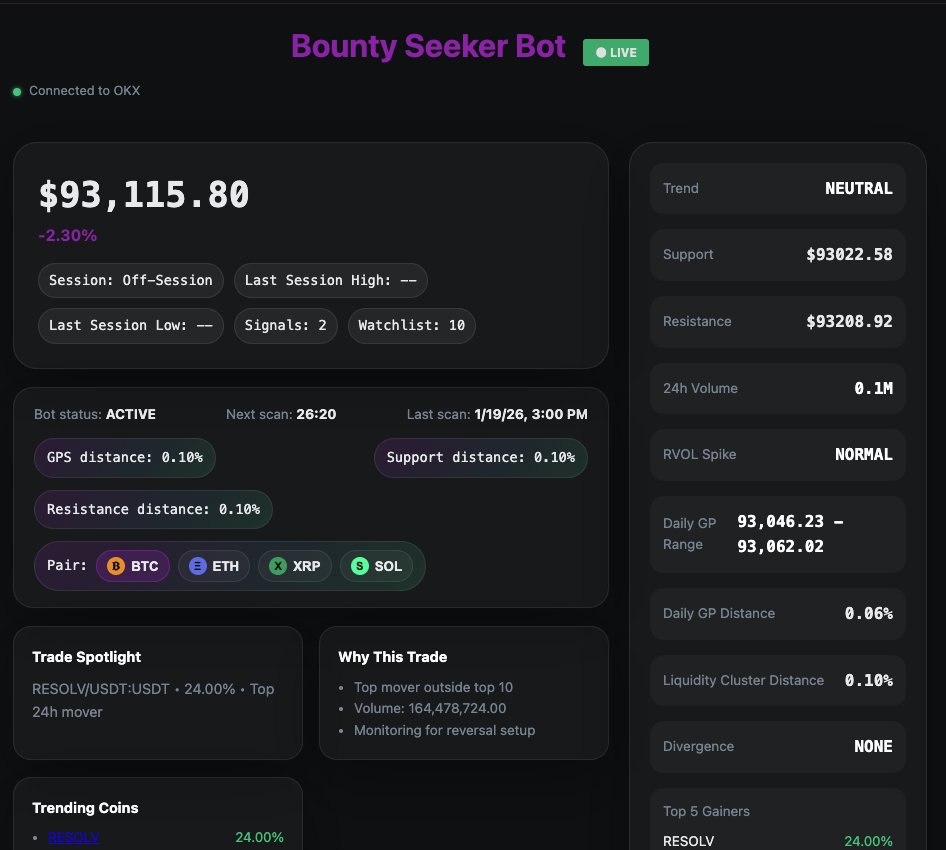The image size is (946, 850).
Task: Click RESOLV in Top 5 Gainers
Action: pos(688,841)
